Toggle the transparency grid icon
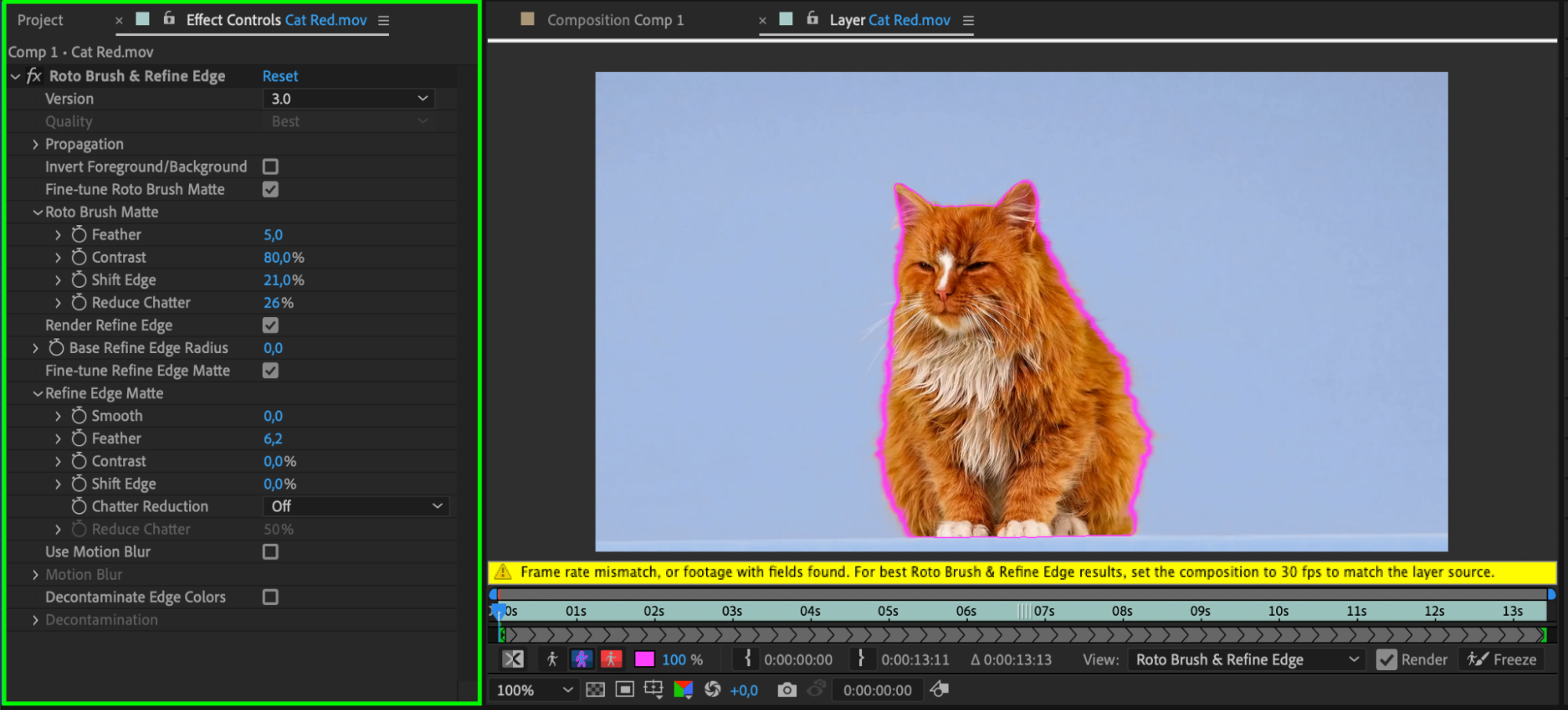 pyautogui.click(x=595, y=690)
